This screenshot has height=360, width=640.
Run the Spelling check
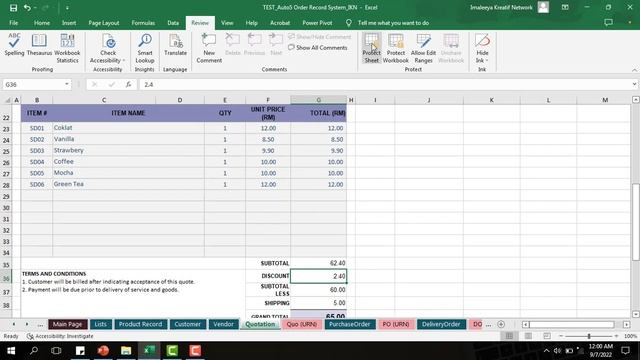coord(14,45)
